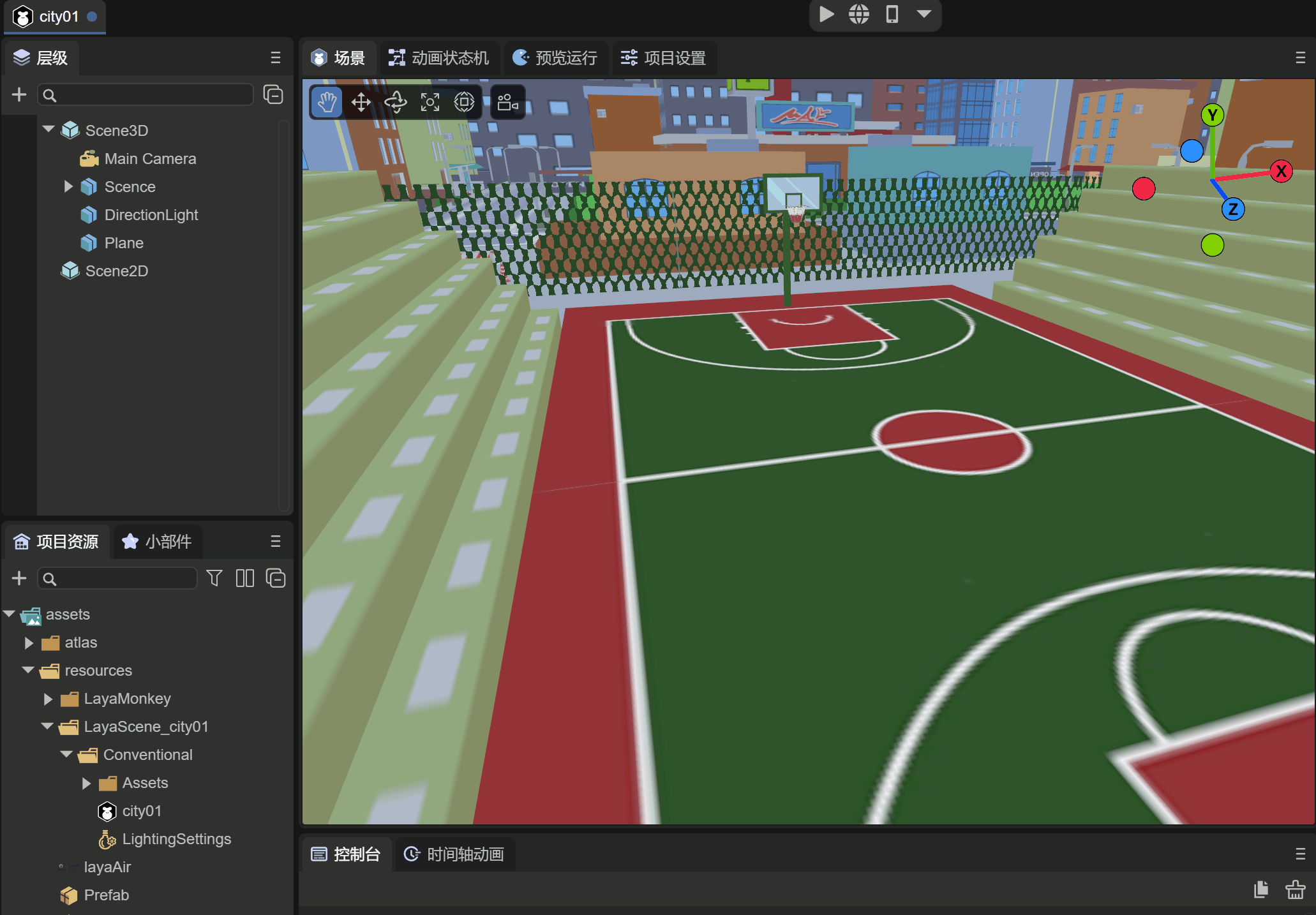Click the run-in-browser globe icon
This screenshot has width=1316, height=915.
858,15
